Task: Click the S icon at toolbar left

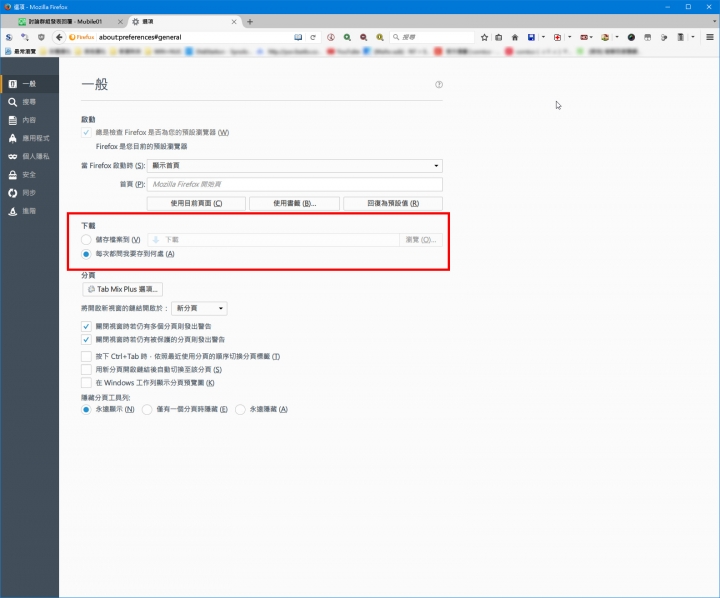Action: (9, 37)
